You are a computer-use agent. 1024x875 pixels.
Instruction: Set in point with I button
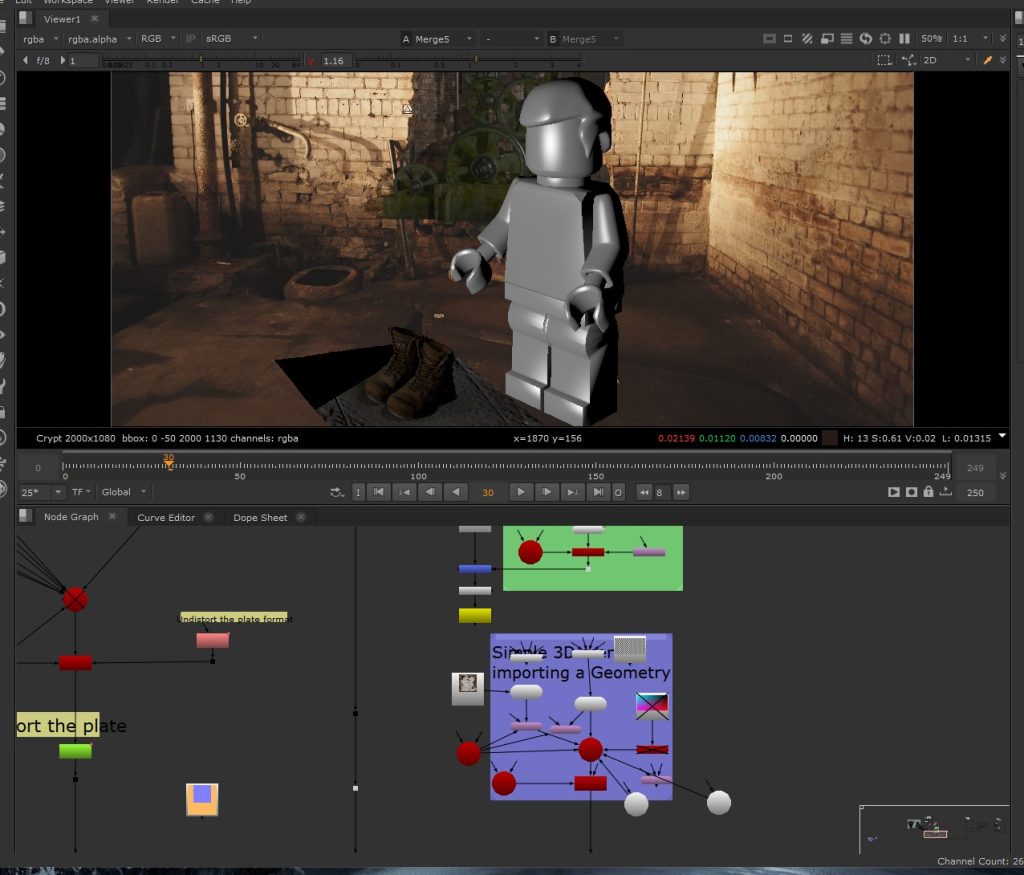click(358, 492)
